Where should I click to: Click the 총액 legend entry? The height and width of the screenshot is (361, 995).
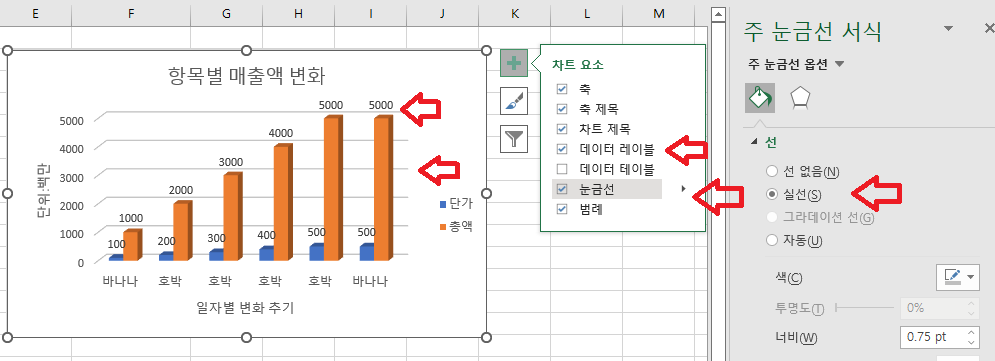click(x=456, y=225)
